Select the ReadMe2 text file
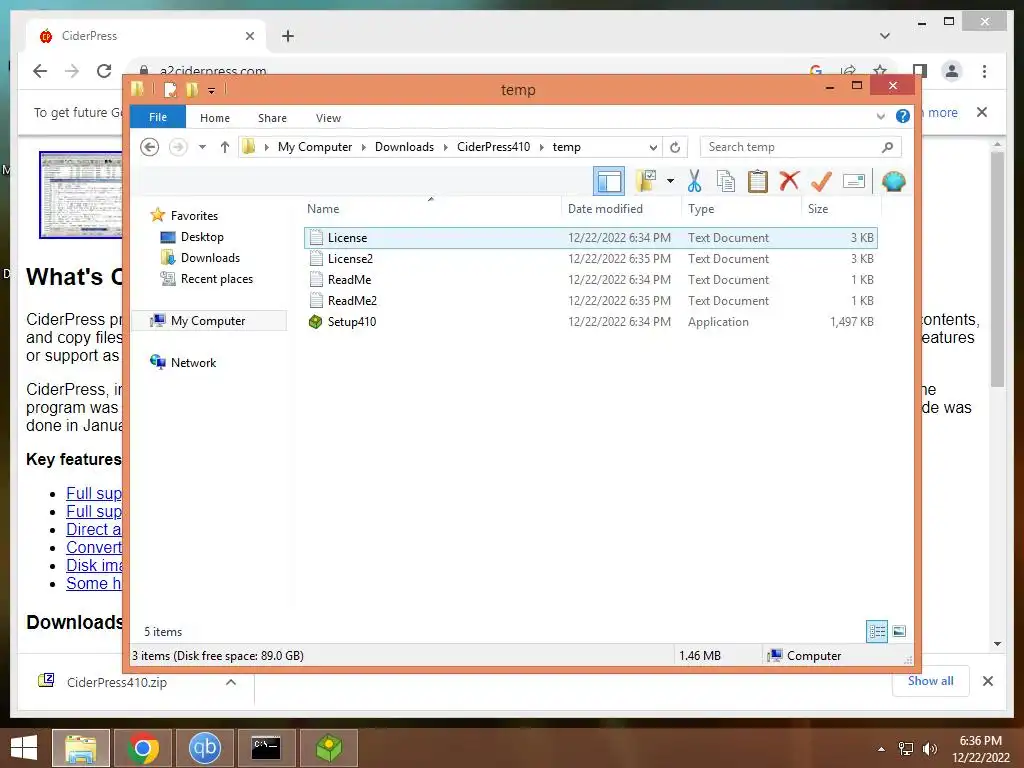Image resolution: width=1024 pixels, height=768 pixels. tap(590, 300)
